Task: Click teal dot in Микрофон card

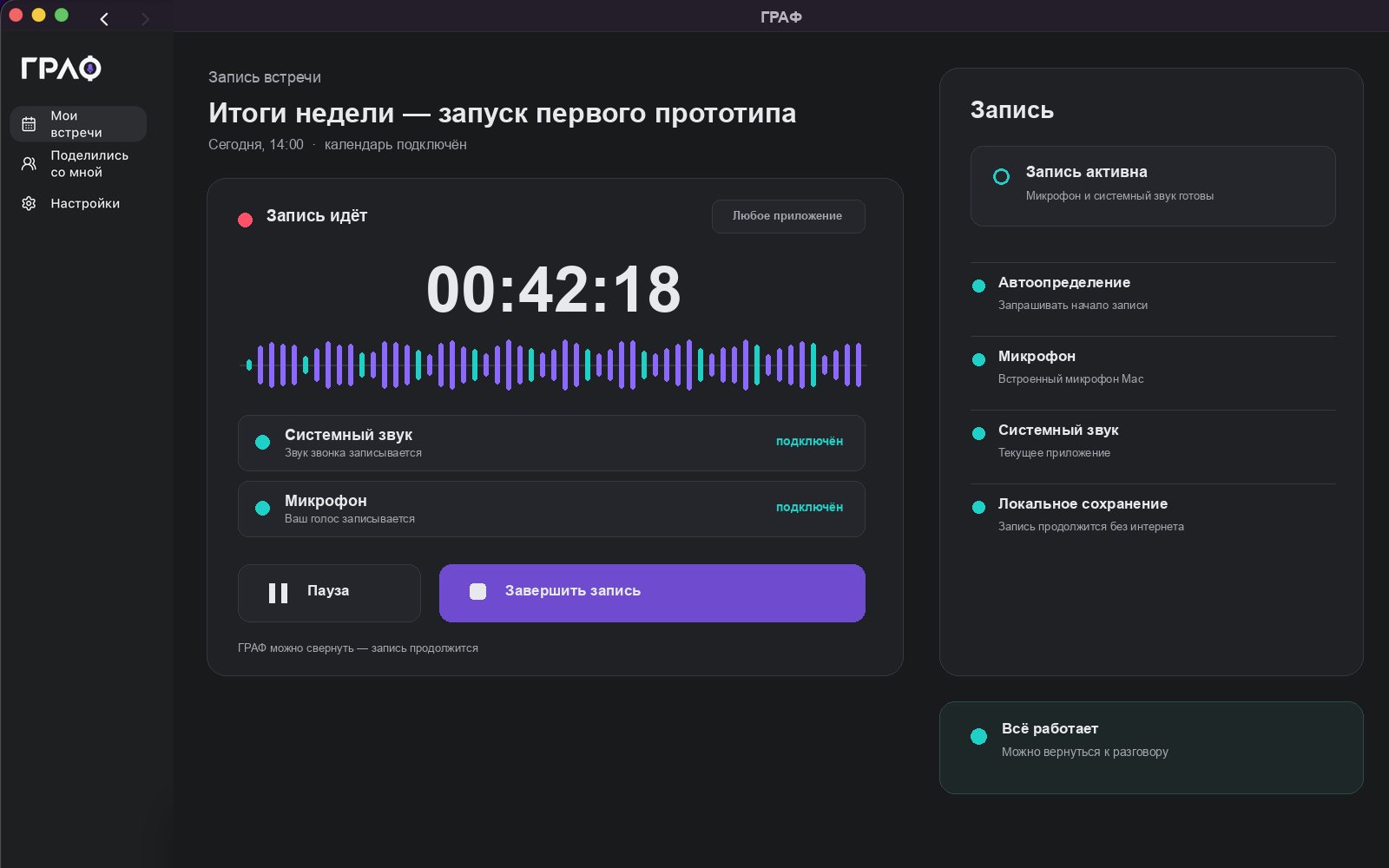Action: (262, 508)
